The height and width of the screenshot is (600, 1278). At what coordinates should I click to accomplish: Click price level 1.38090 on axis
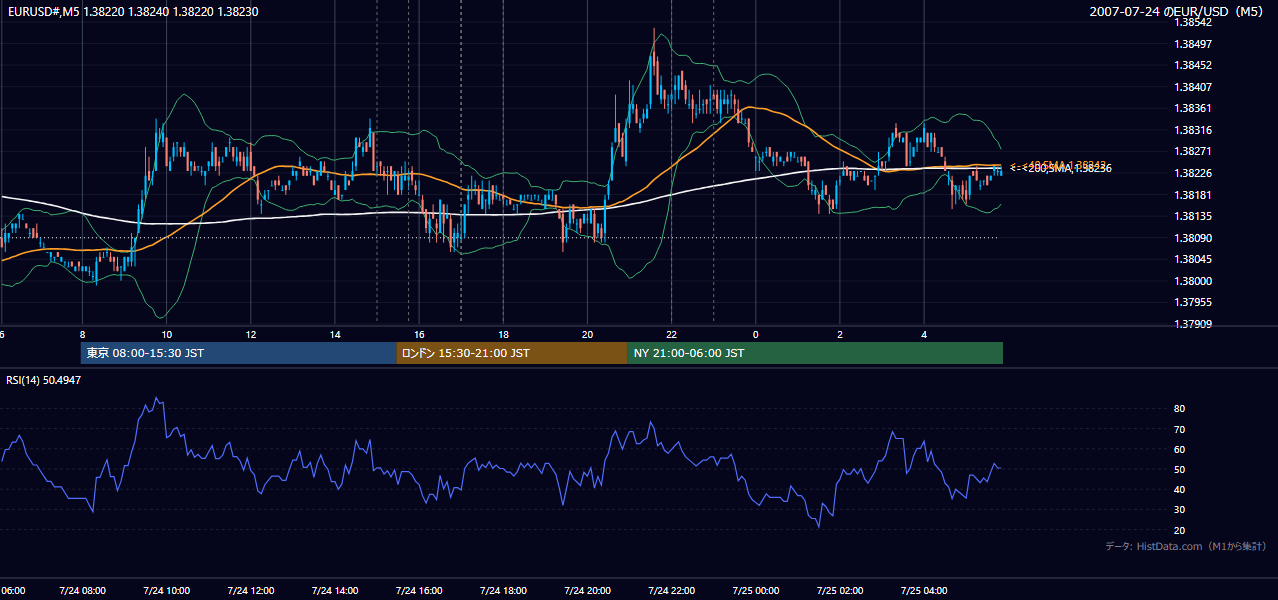pyautogui.click(x=1195, y=238)
